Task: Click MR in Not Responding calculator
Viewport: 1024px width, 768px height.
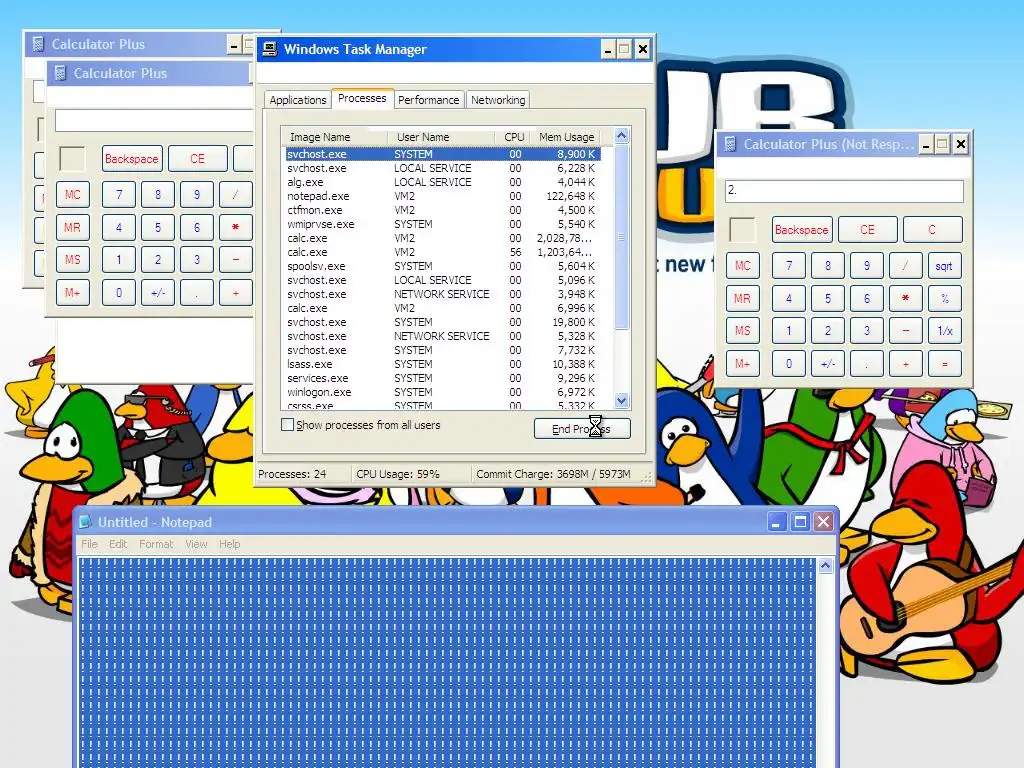Action: point(743,298)
